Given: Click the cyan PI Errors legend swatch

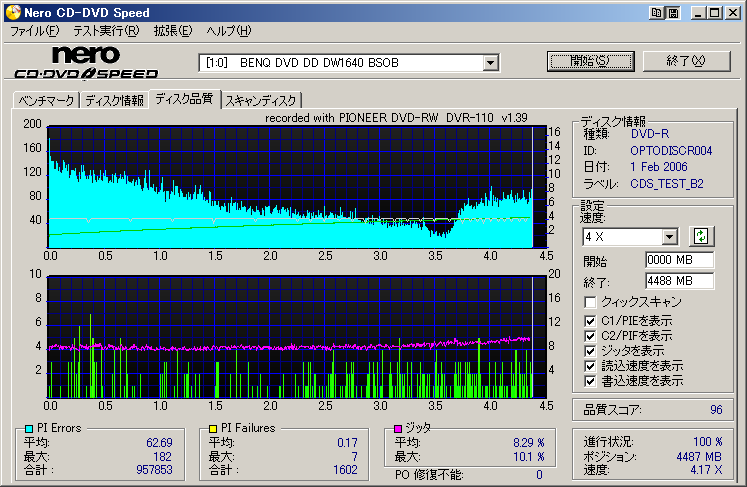Looking at the screenshot, I should pyautogui.click(x=29, y=428).
